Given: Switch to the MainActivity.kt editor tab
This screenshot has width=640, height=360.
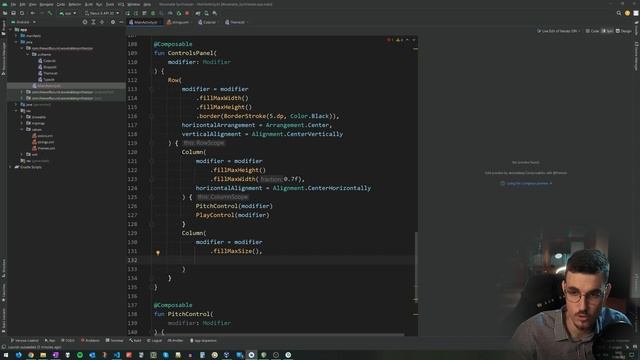Looking at the screenshot, I should click(144, 22).
